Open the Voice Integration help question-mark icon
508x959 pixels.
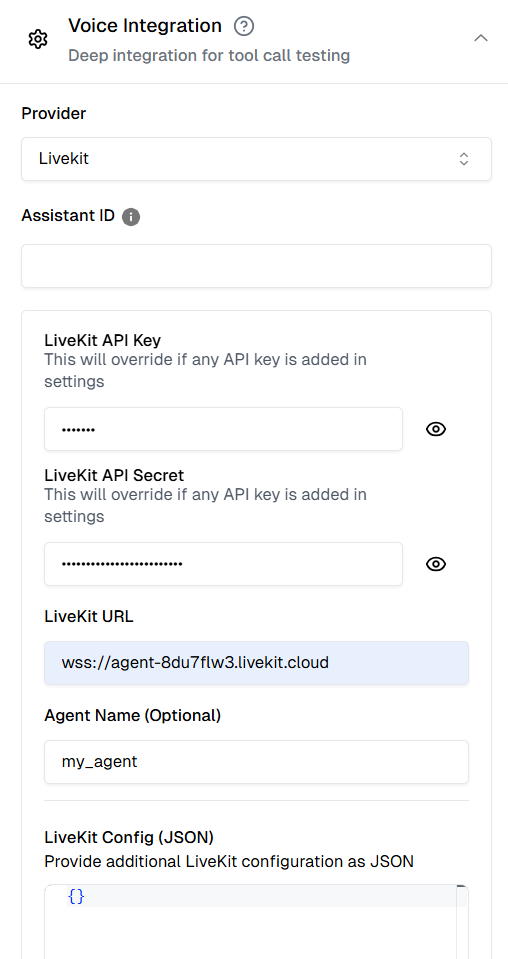point(244,26)
